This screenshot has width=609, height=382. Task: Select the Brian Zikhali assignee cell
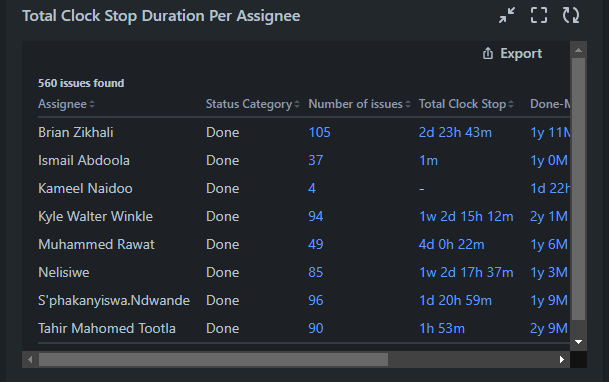point(76,132)
